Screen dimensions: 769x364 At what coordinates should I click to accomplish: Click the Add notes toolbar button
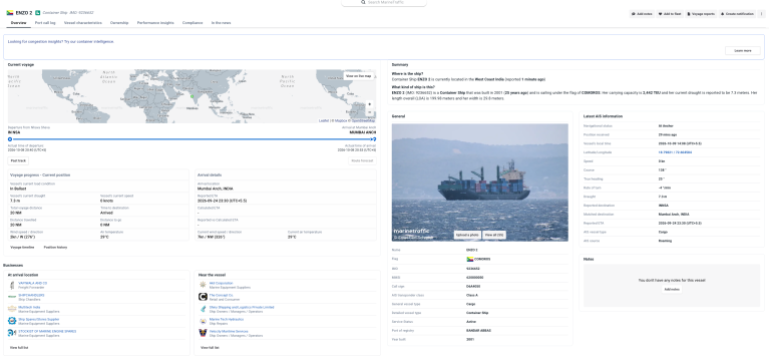pyautogui.click(x=642, y=14)
